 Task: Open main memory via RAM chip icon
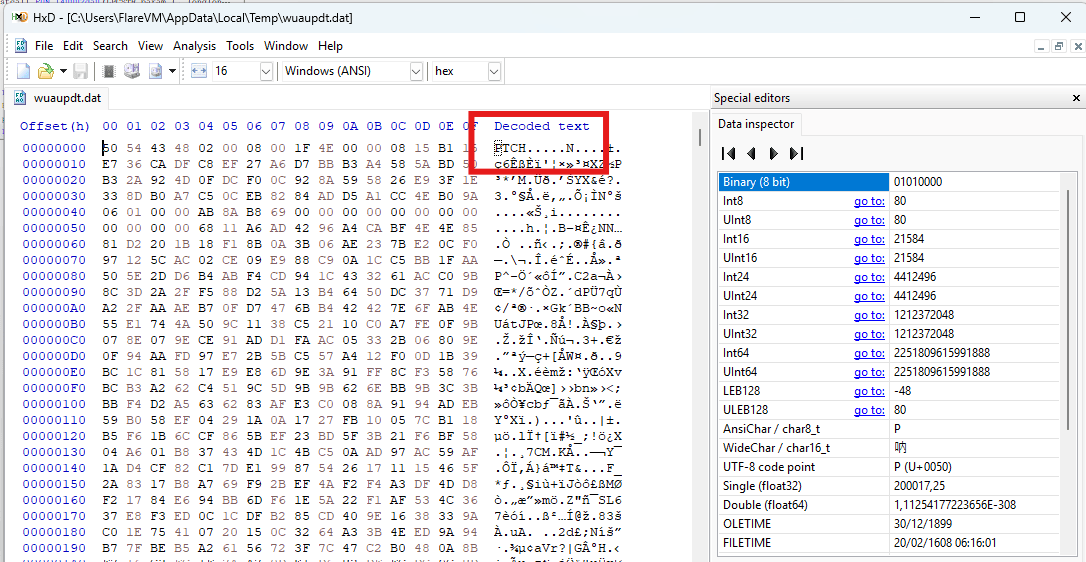click(109, 71)
